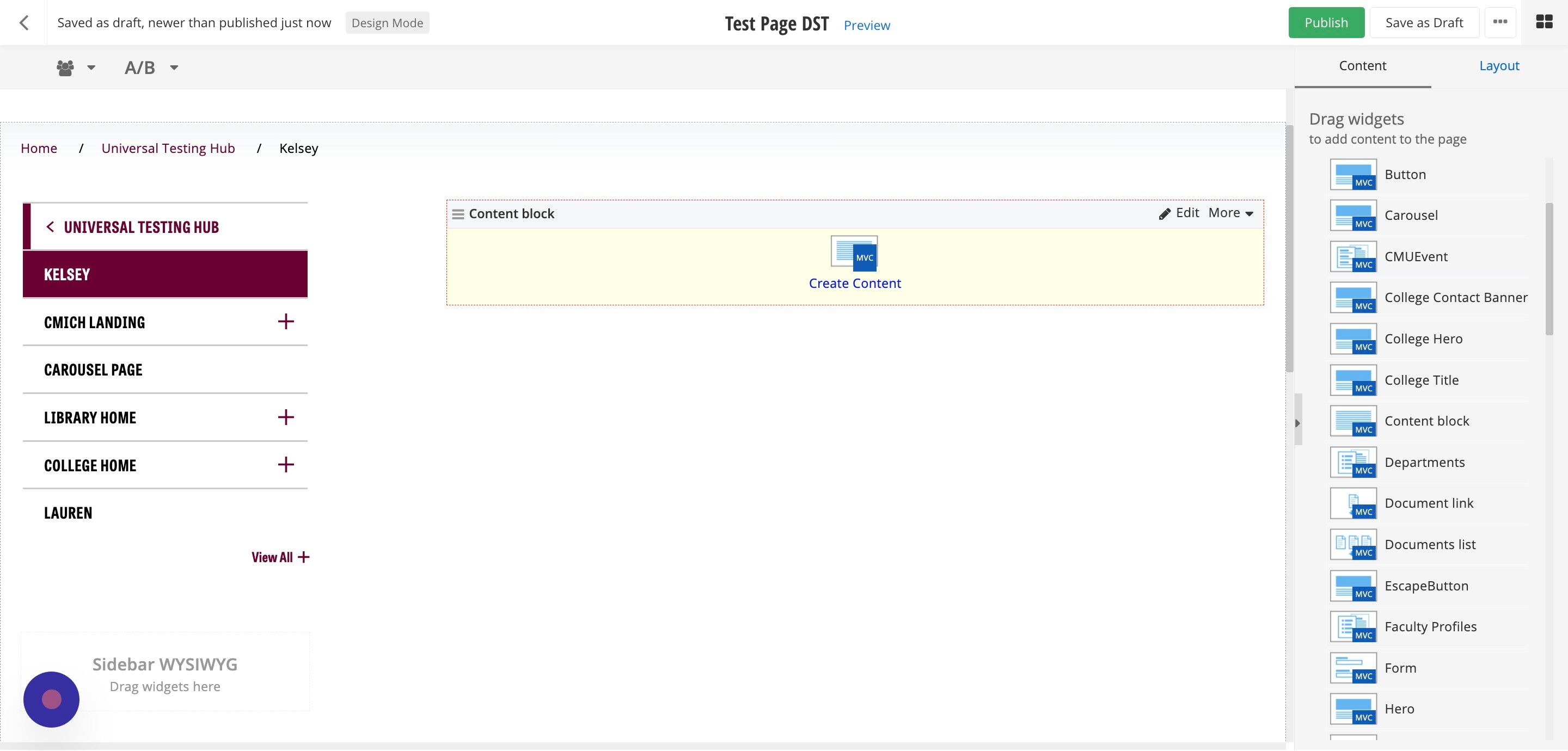Click the Save as Draft button
Image resolution: width=1568 pixels, height=751 pixels.
1424,22
